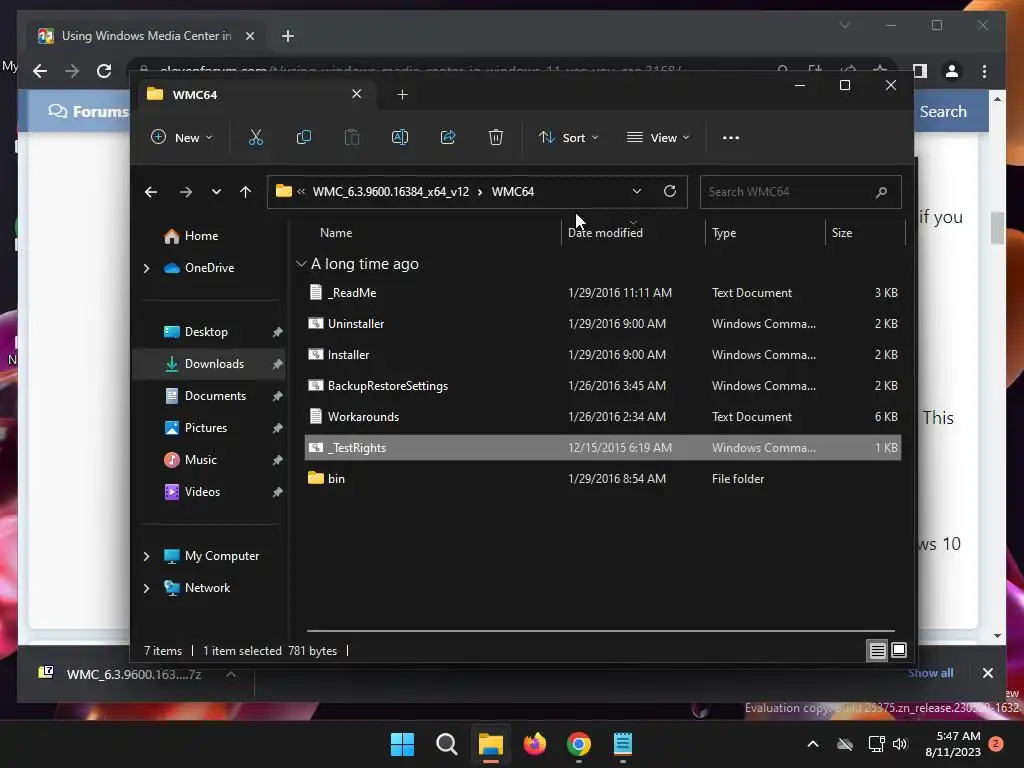Click the Delete trash icon in Explorer toolbar
Viewport: 1024px width, 768px height.
coord(496,137)
